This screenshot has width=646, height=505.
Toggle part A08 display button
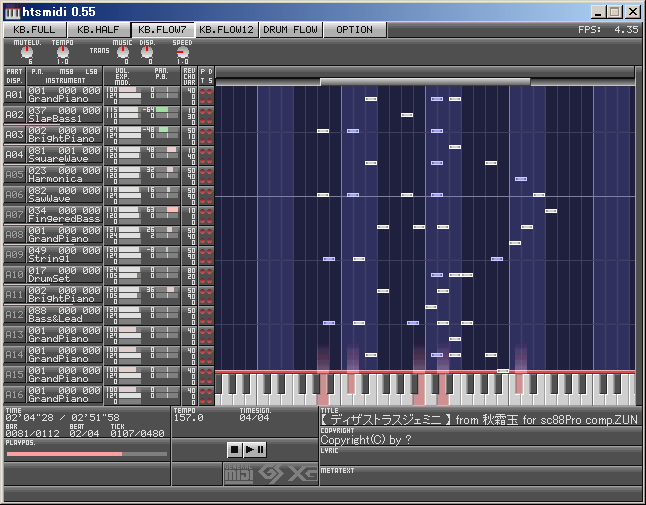click(14, 234)
